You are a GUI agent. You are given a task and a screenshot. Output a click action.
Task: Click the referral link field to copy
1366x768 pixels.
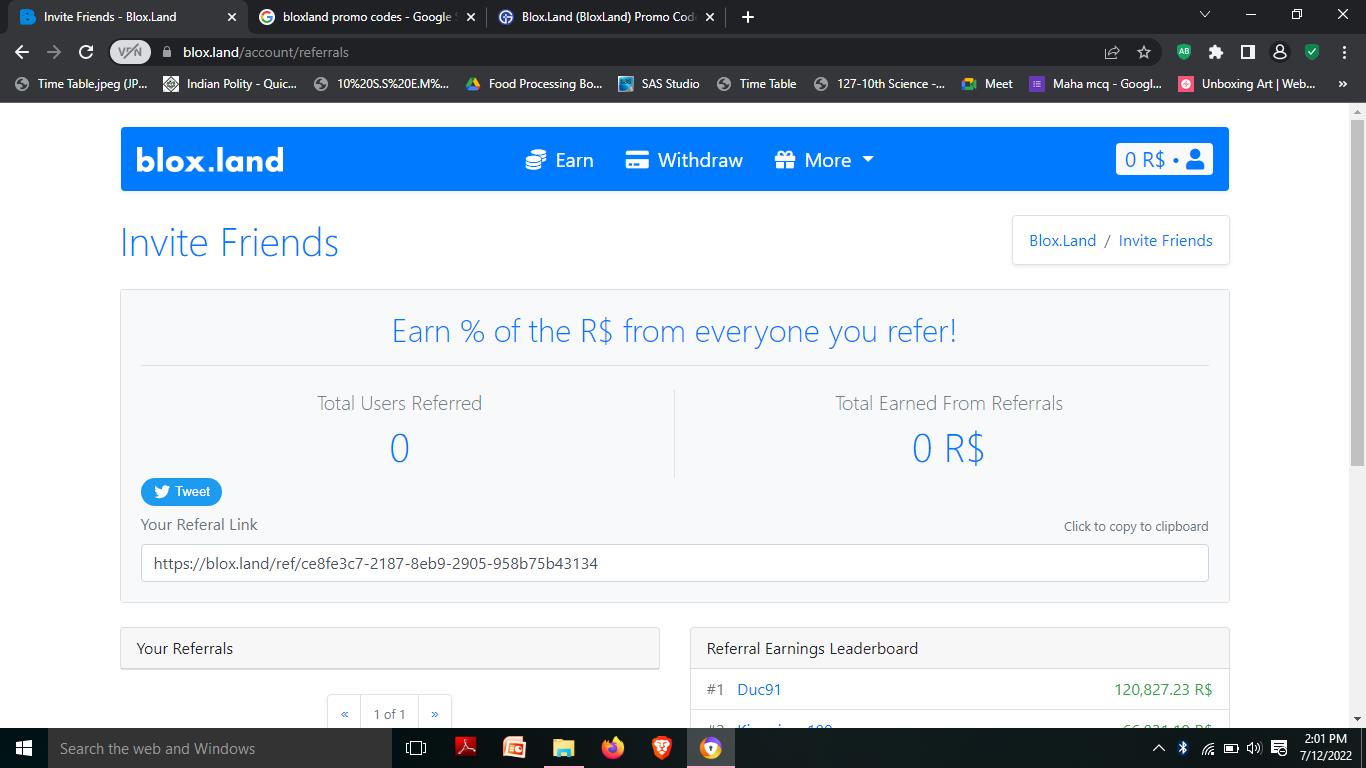tap(674, 563)
